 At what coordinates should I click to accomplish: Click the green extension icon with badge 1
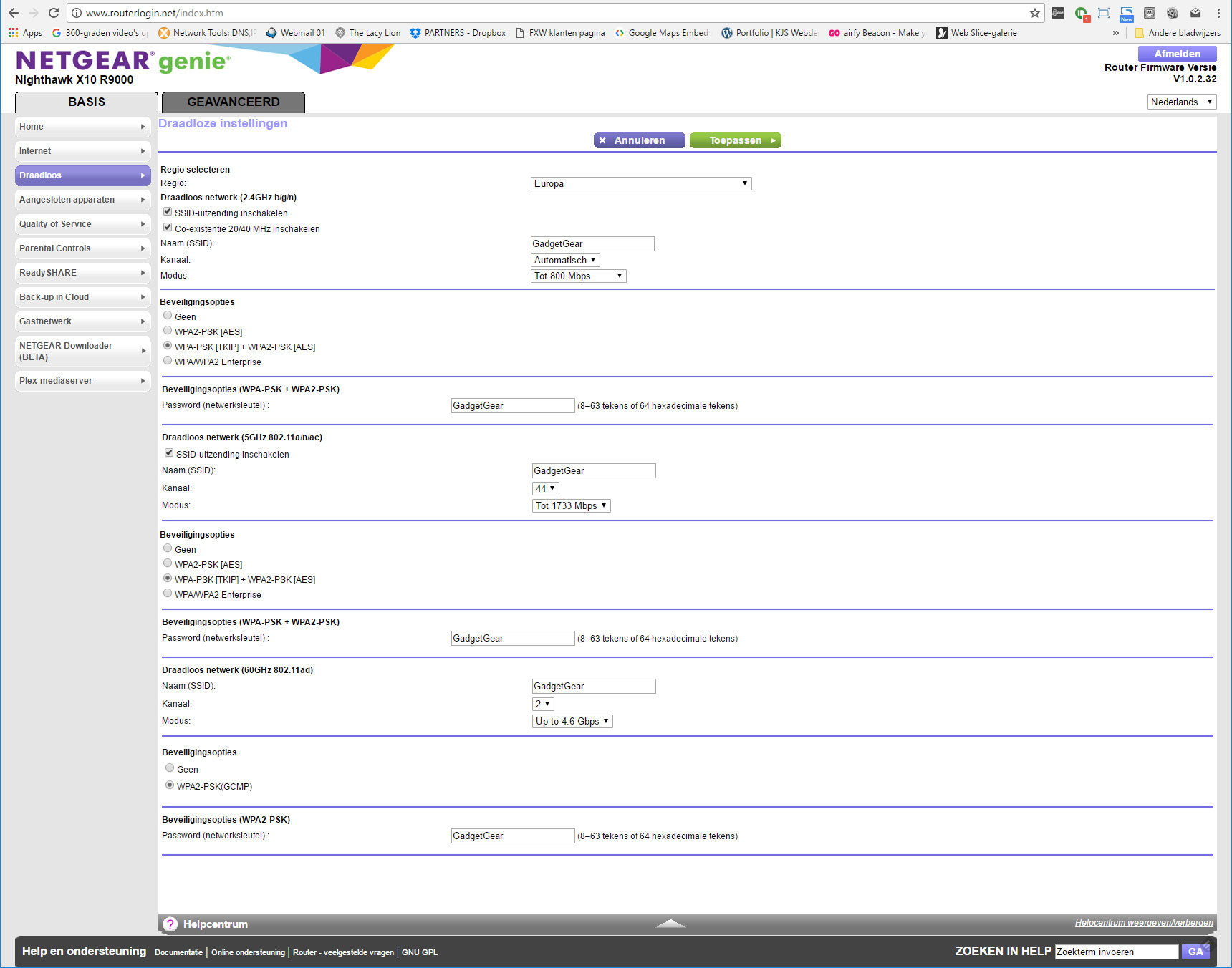tap(1081, 14)
